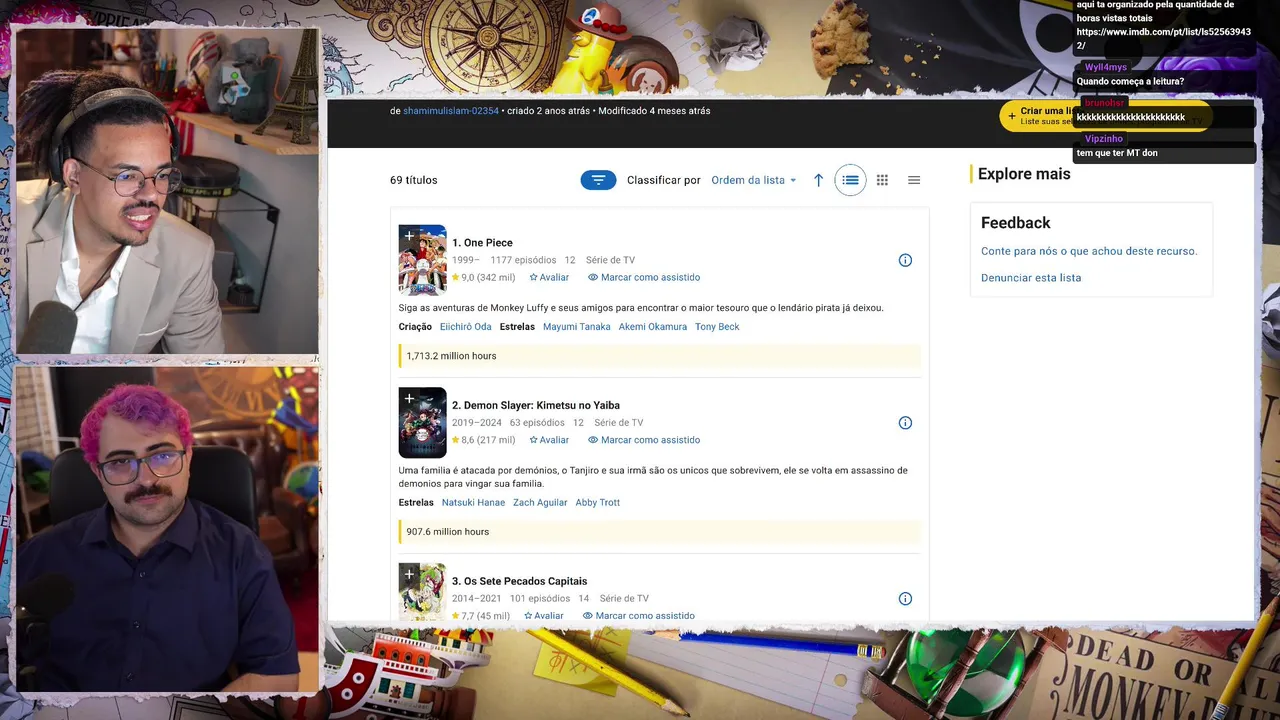Mark One Piece as watched
The height and width of the screenshot is (720, 1280).
tap(644, 277)
